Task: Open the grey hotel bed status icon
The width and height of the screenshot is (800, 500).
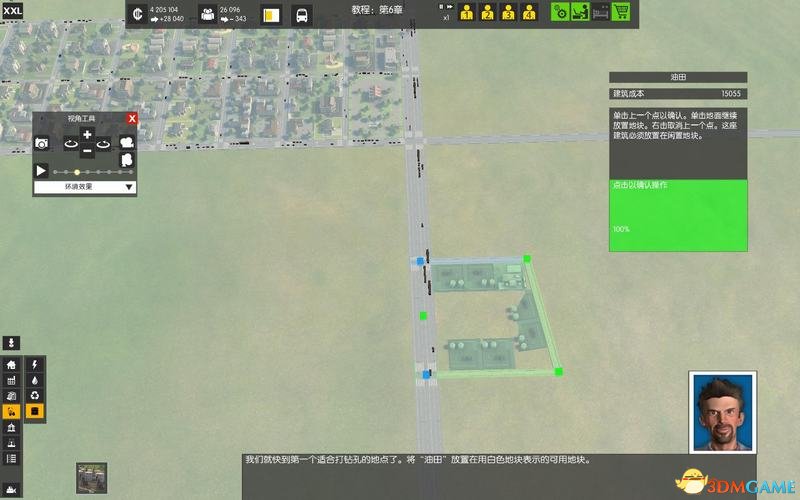Action: click(x=601, y=12)
